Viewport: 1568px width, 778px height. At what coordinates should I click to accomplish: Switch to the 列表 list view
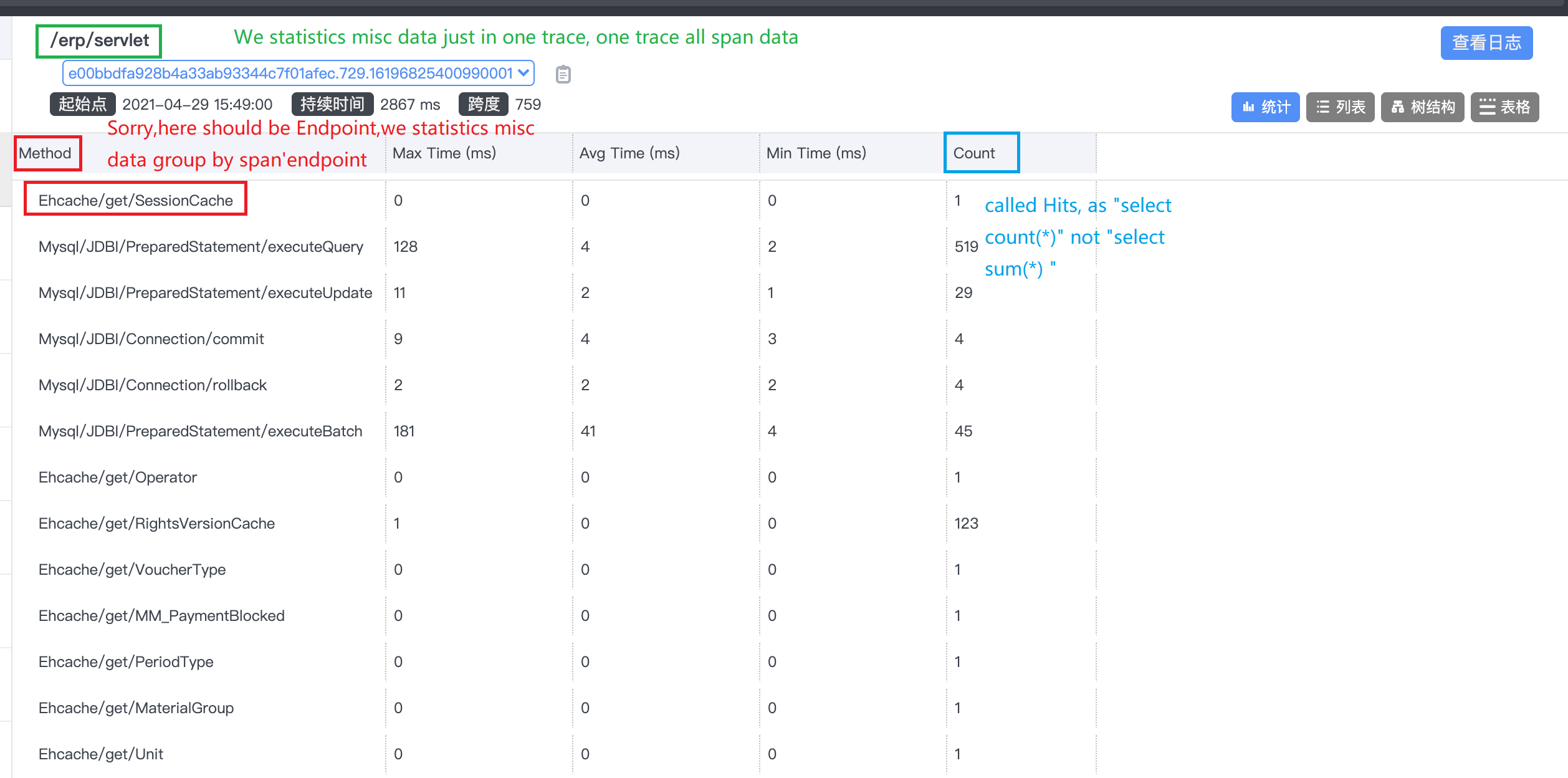tap(1340, 107)
